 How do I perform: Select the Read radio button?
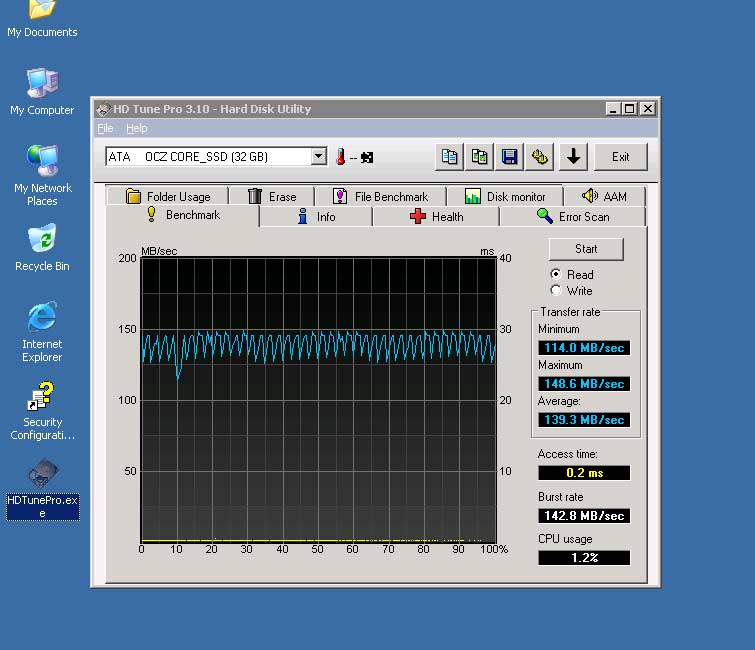pos(556,274)
